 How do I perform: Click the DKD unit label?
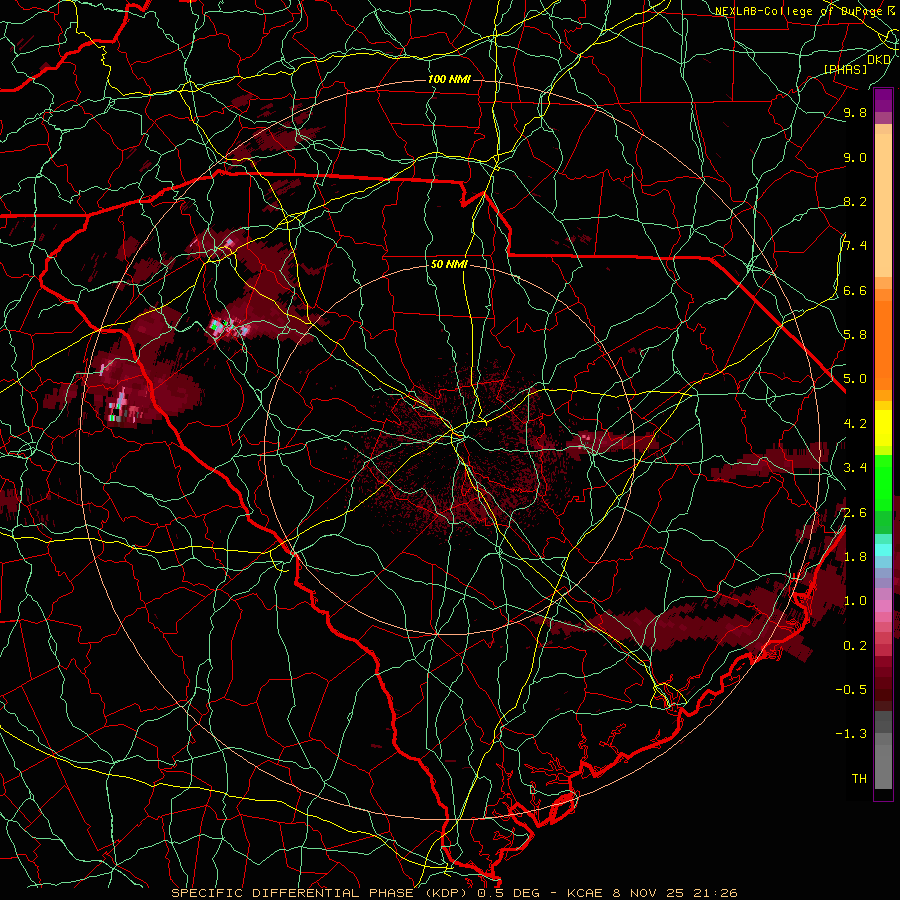tap(879, 60)
